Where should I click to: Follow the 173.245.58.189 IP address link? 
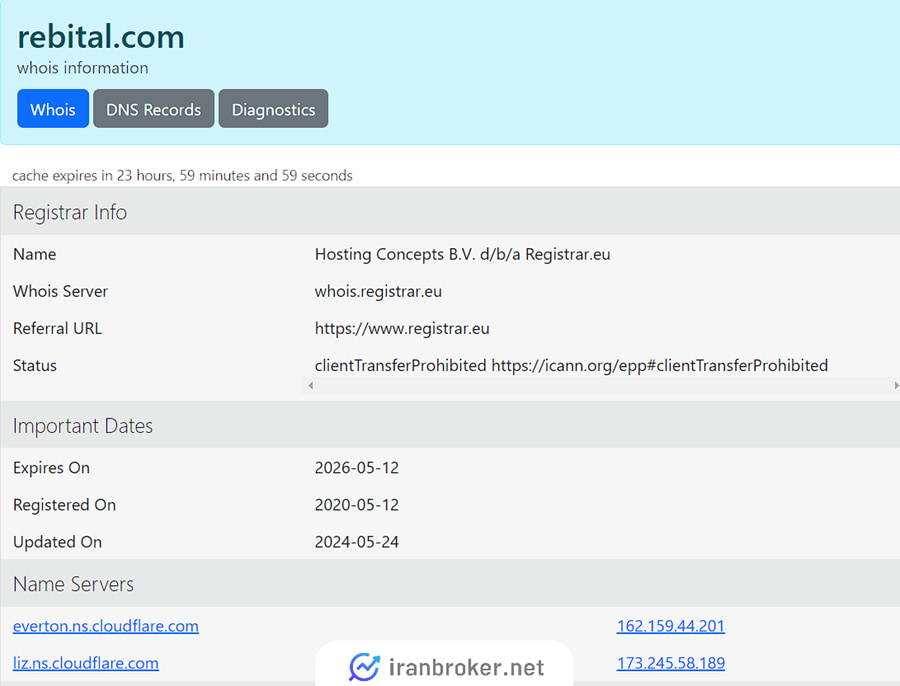[x=670, y=663]
